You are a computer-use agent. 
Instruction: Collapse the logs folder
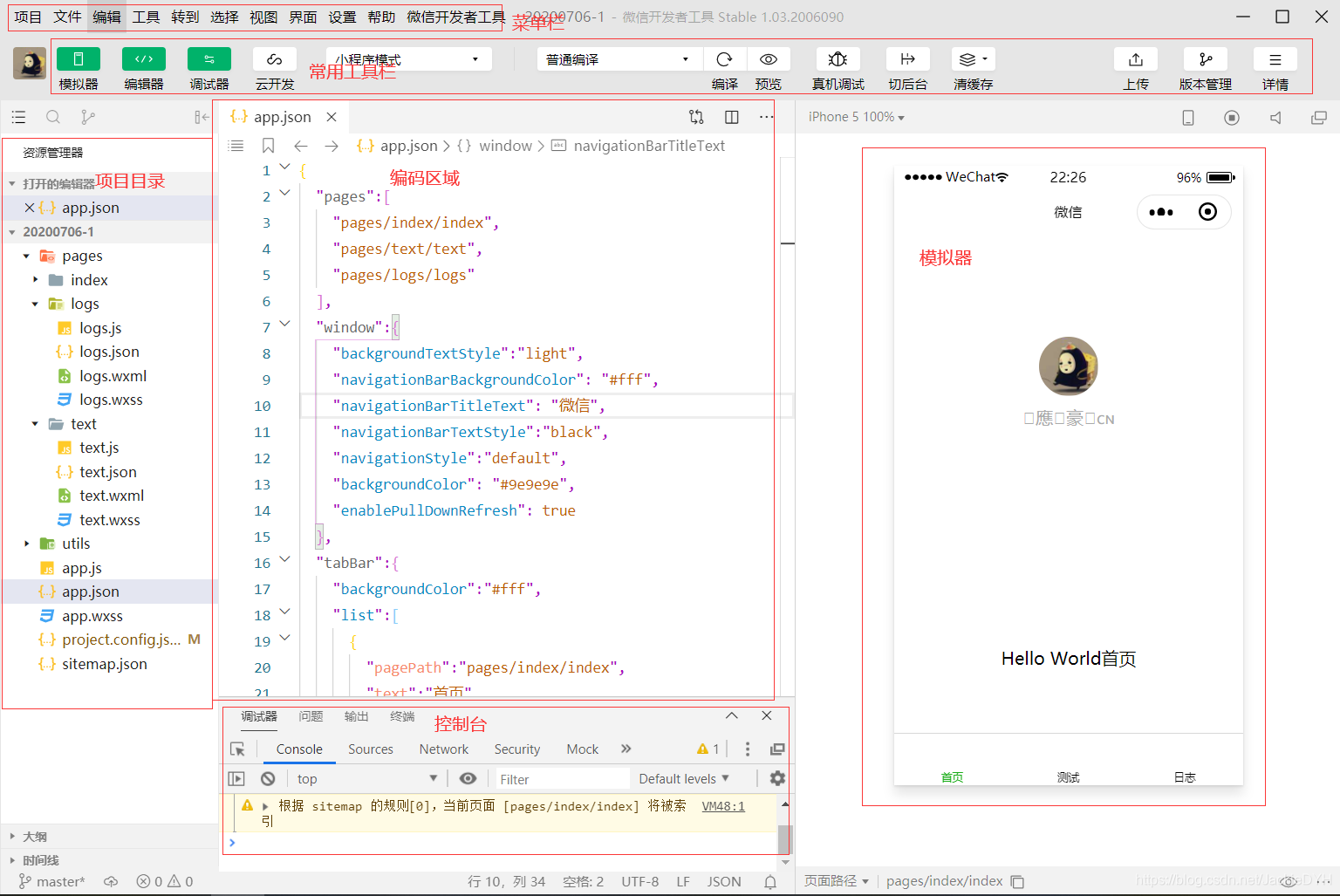pos(35,304)
